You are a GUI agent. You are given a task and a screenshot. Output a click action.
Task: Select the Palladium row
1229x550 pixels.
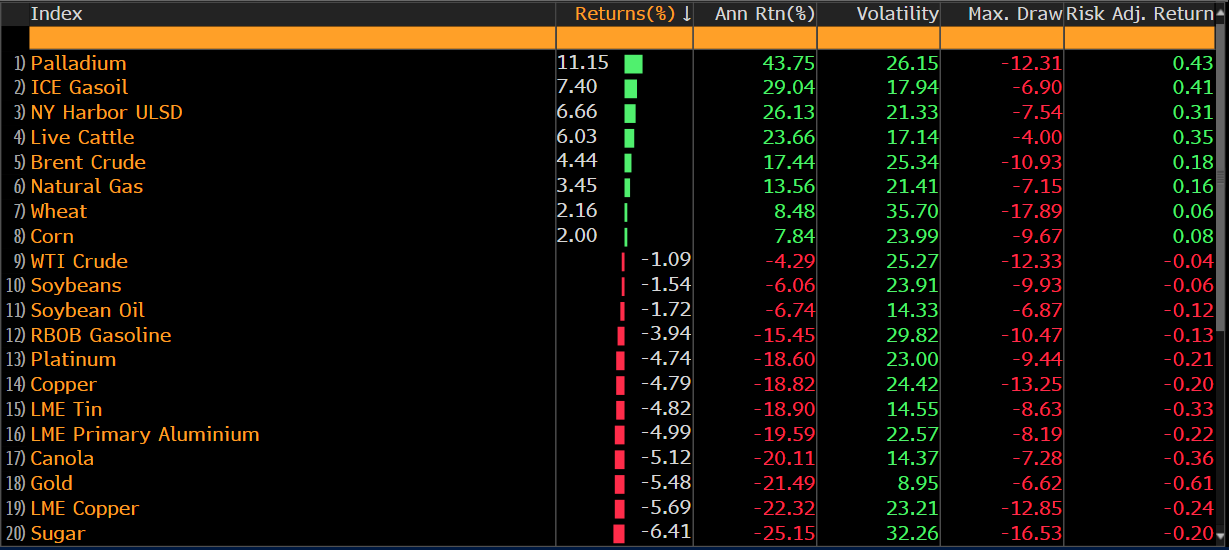click(x=608, y=63)
